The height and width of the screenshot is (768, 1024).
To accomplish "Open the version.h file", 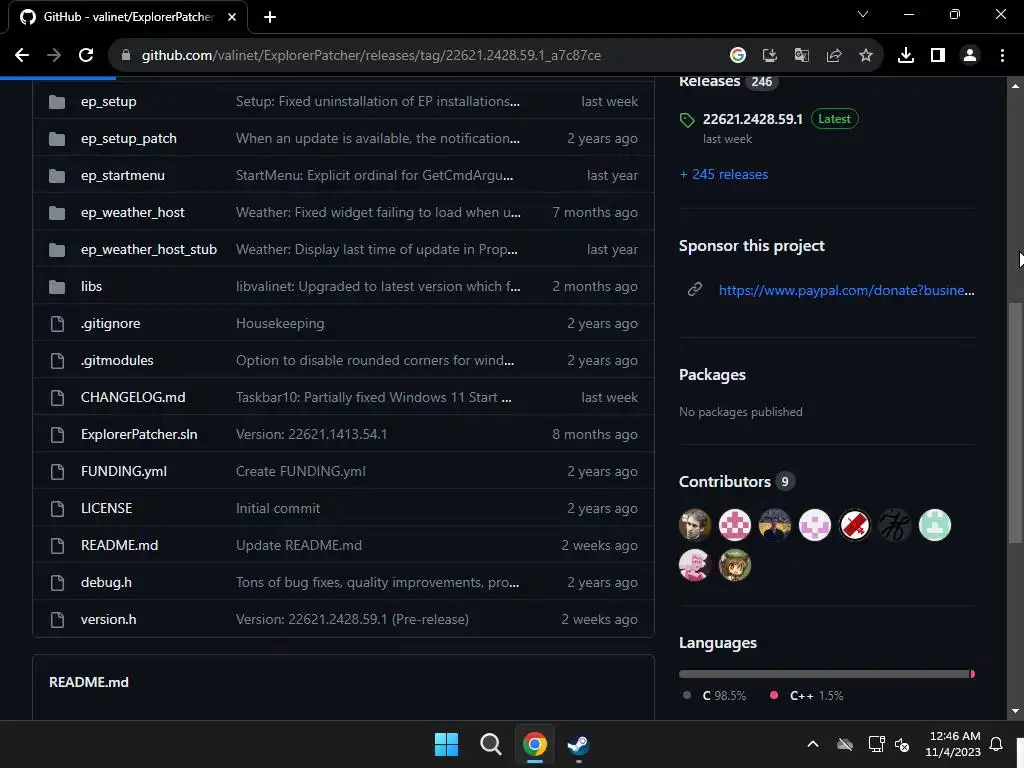I will (x=108, y=619).
